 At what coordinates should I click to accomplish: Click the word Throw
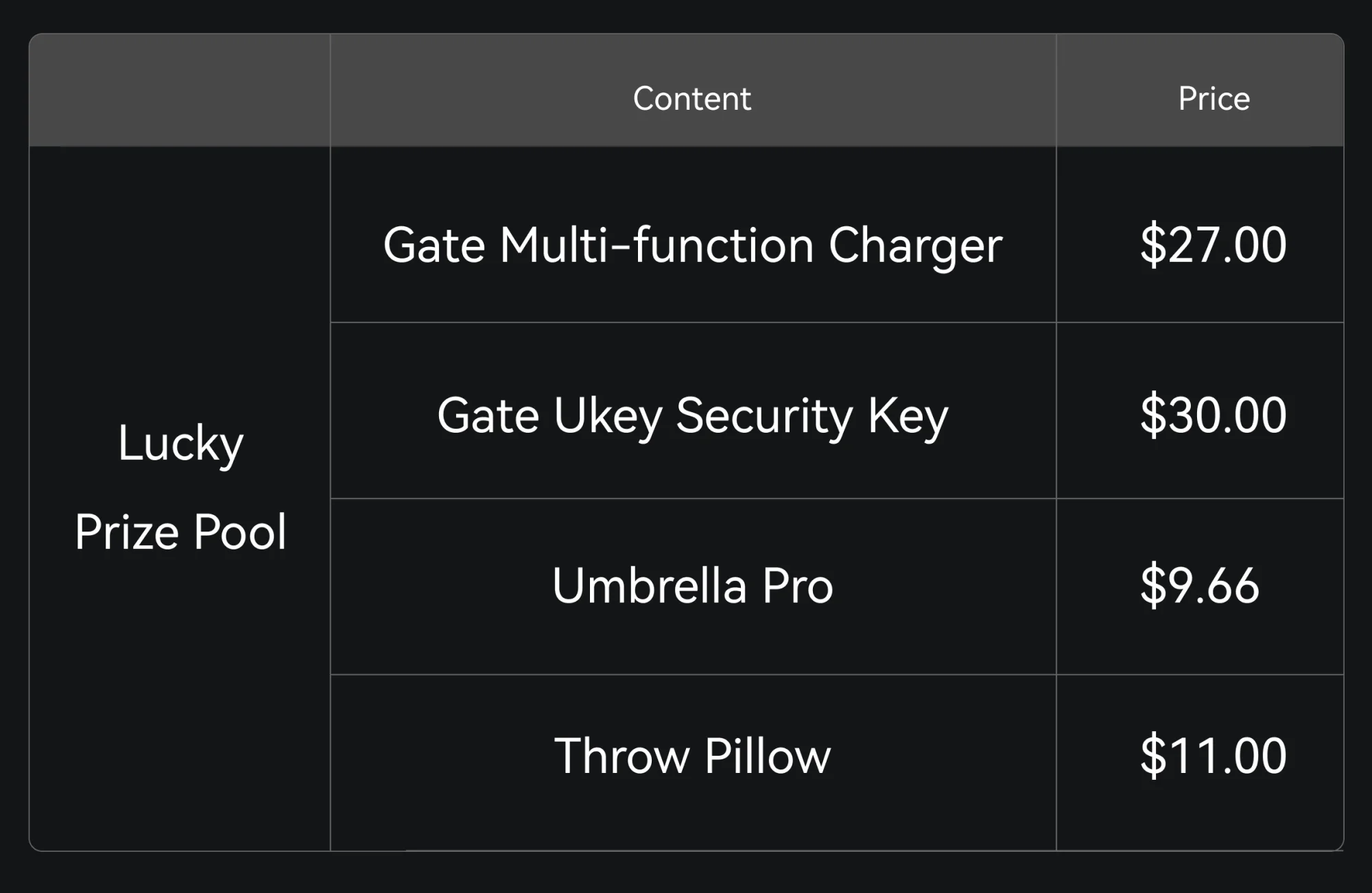pos(622,756)
